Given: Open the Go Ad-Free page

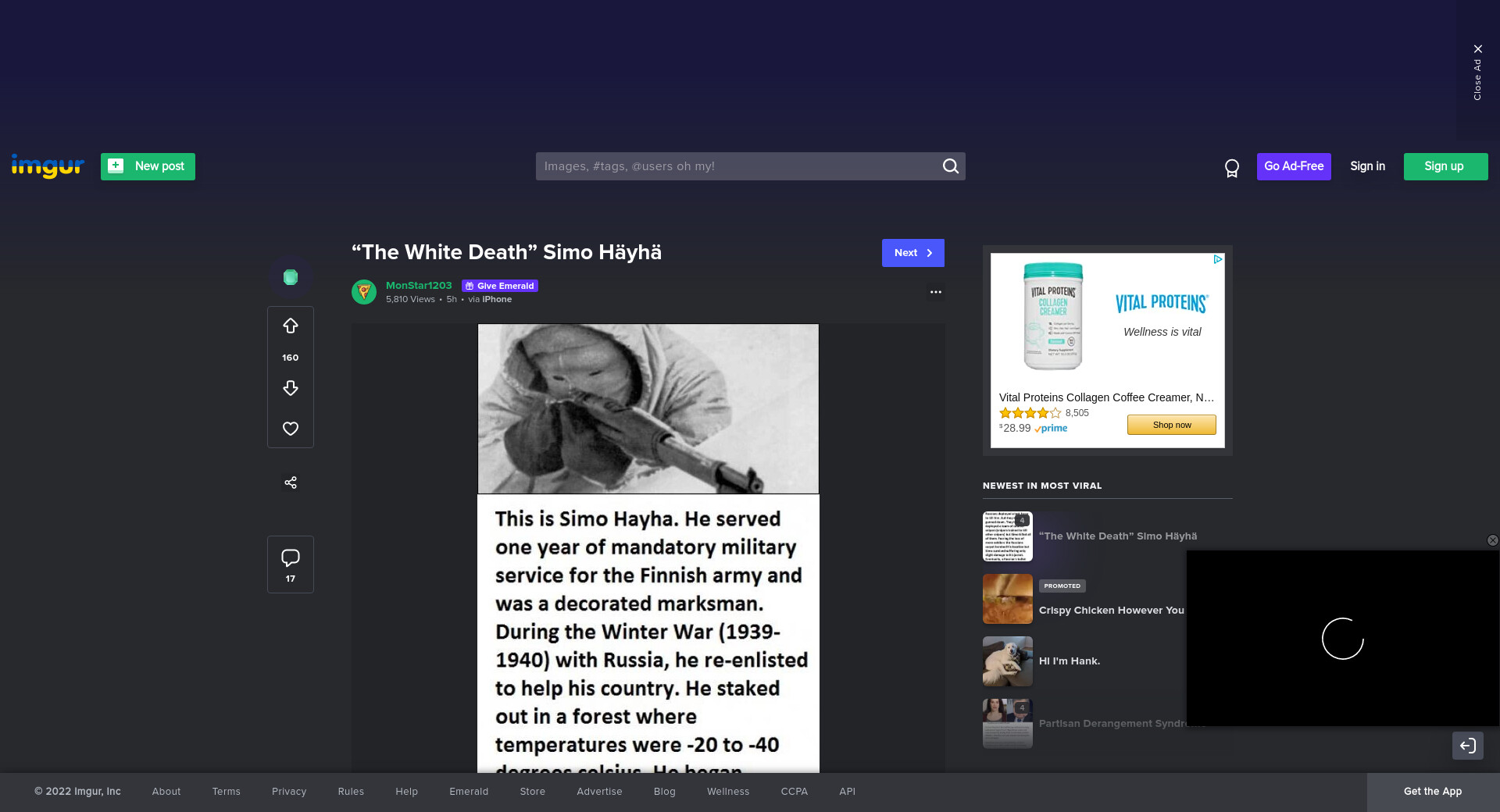Looking at the screenshot, I should tap(1293, 166).
